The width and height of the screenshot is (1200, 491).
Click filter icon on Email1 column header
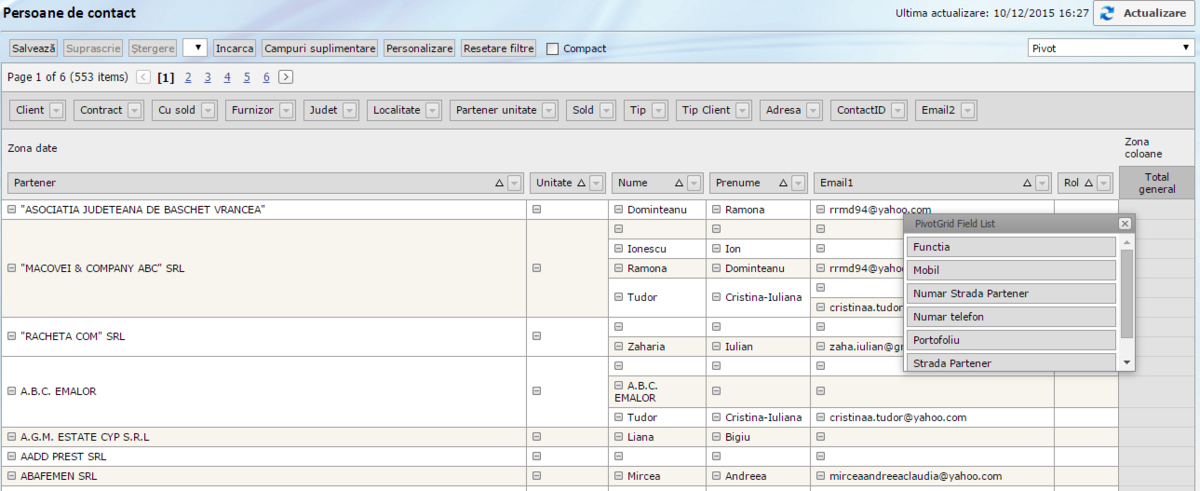pos(1042,183)
